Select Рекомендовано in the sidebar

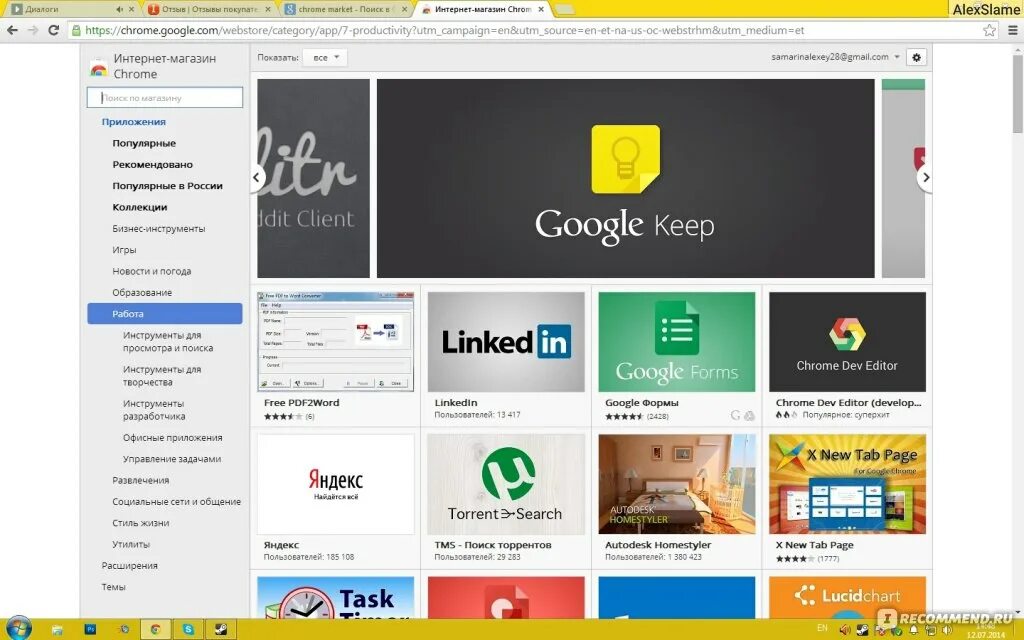(152, 165)
